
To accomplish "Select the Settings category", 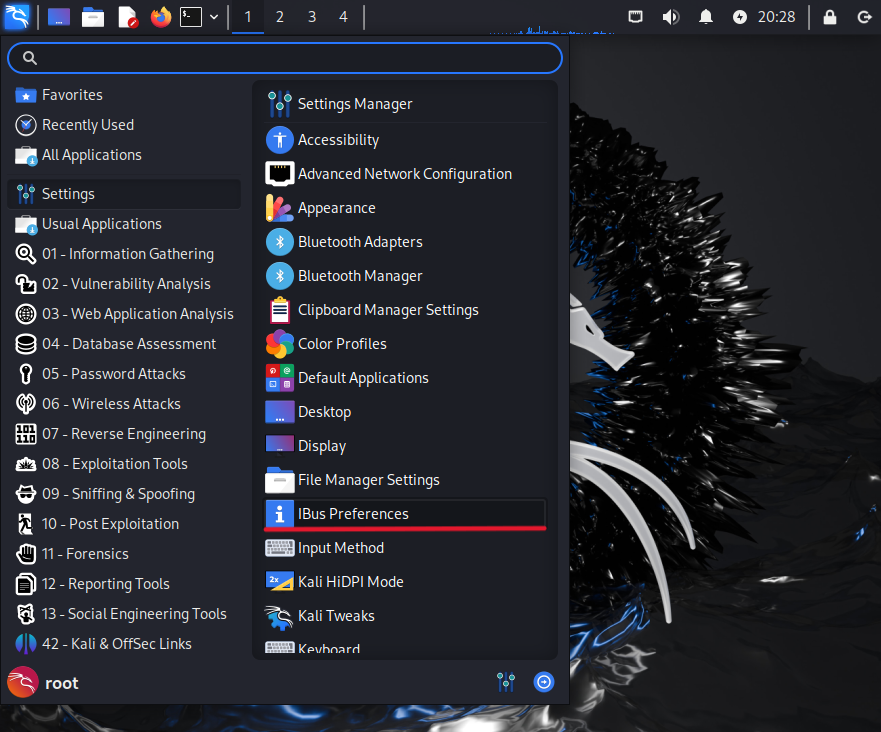I will 124,194.
